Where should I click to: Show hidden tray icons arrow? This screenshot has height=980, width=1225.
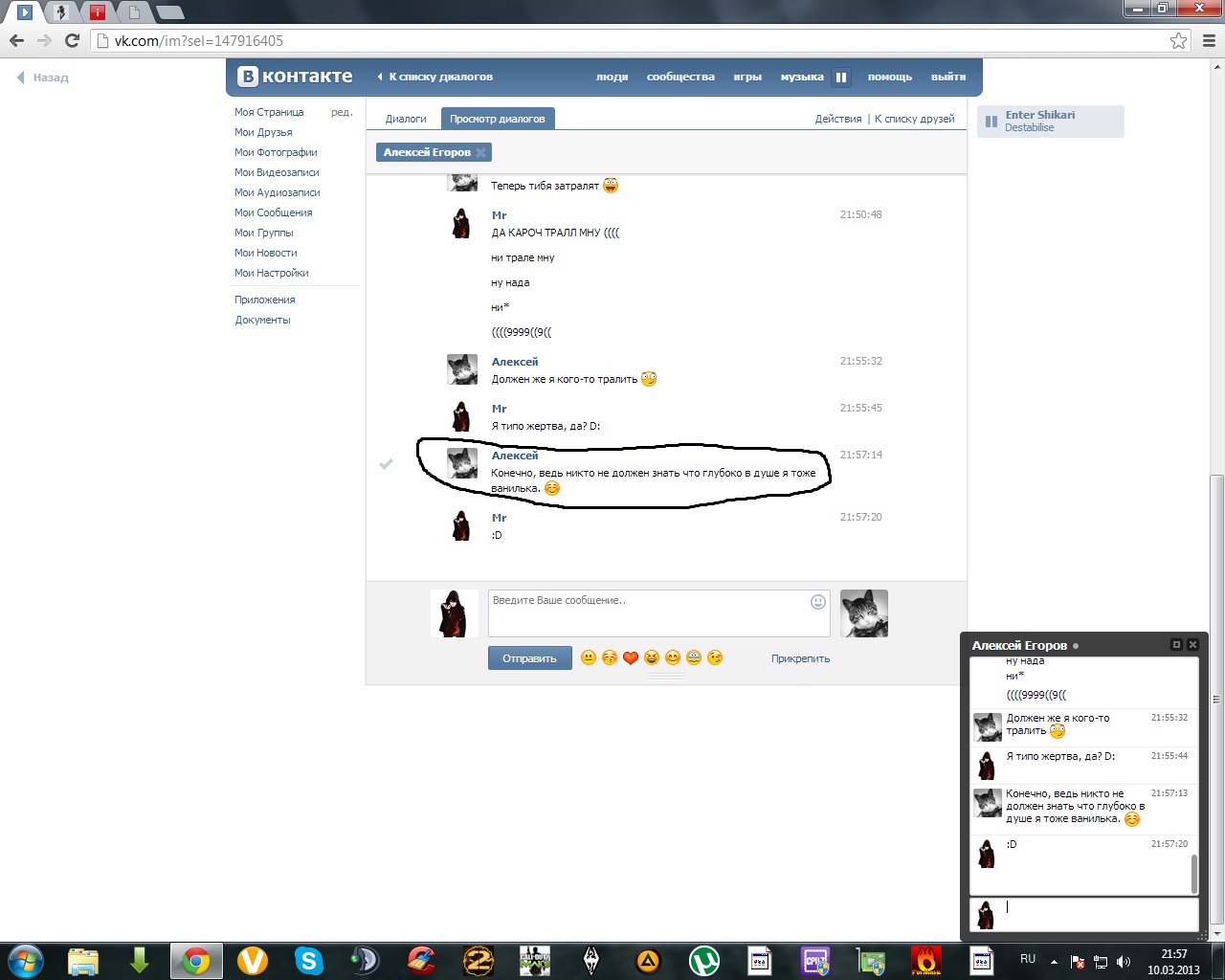click(x=1054, y=962)
